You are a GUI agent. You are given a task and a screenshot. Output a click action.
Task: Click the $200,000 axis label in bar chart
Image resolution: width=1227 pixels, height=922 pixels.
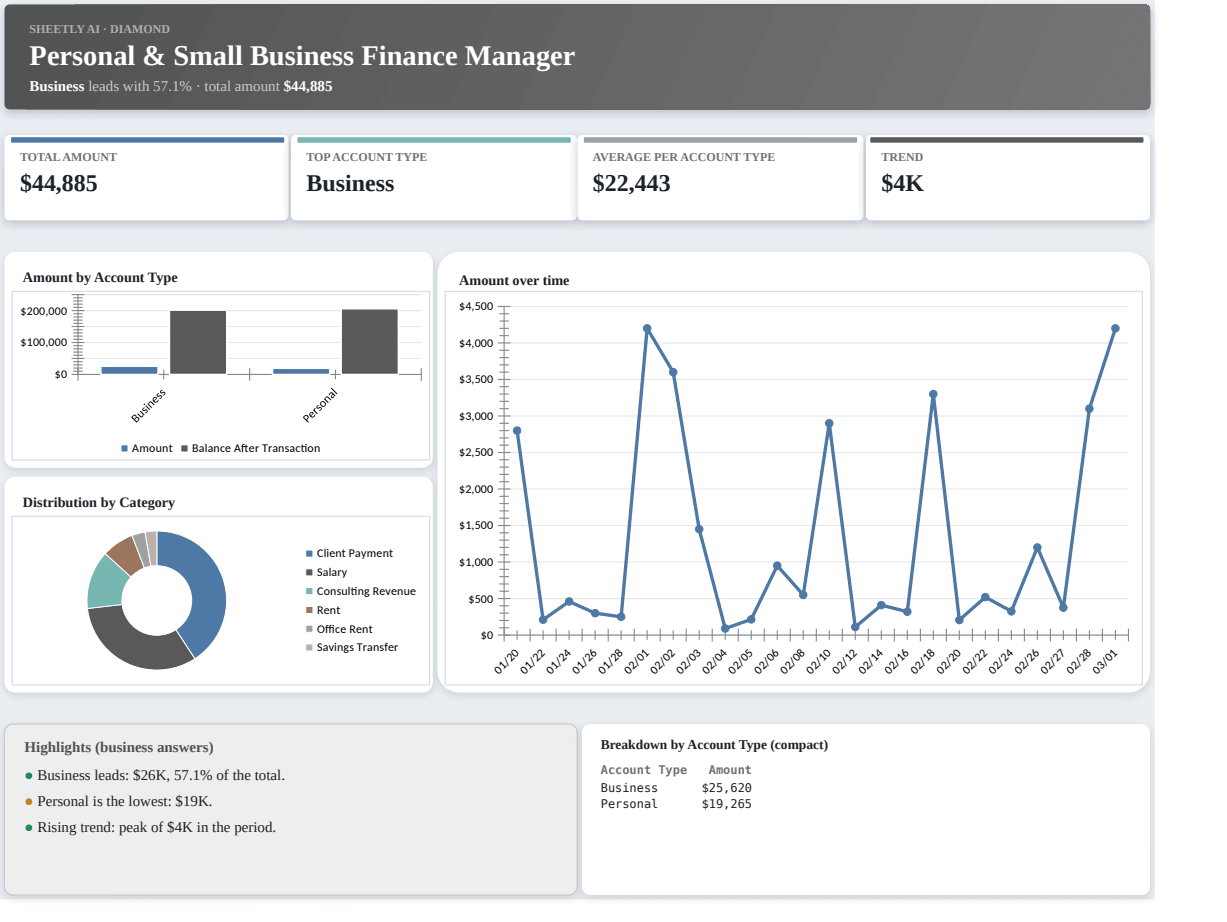pos(44,312)
